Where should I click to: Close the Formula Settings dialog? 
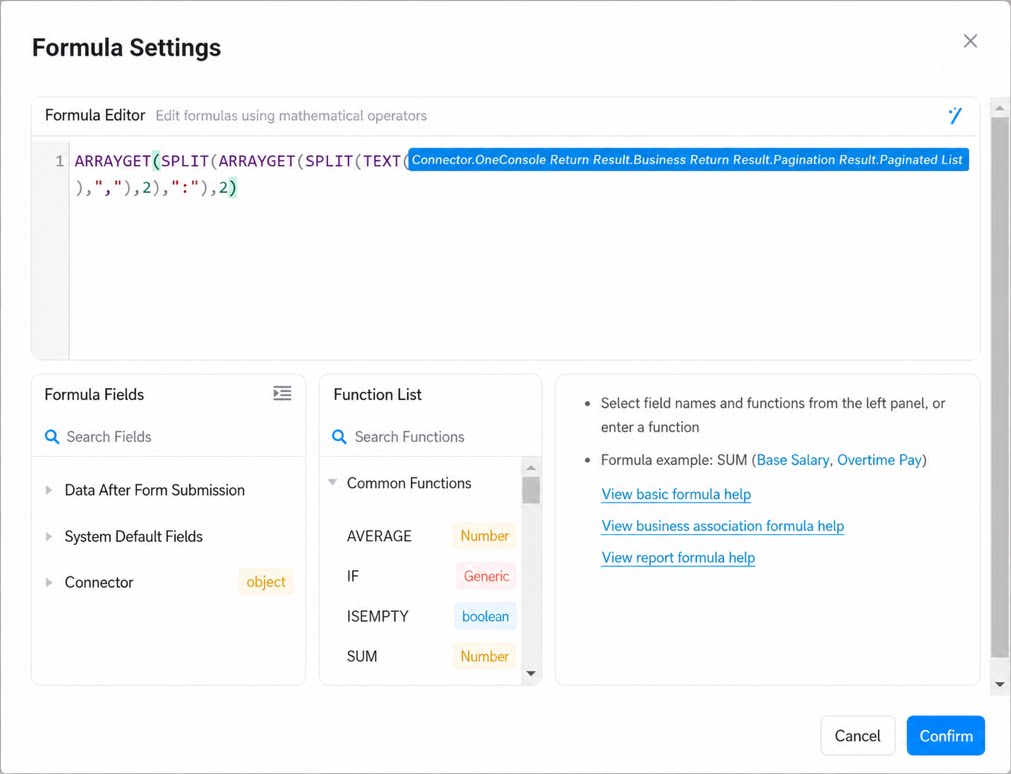coord(970,41)
